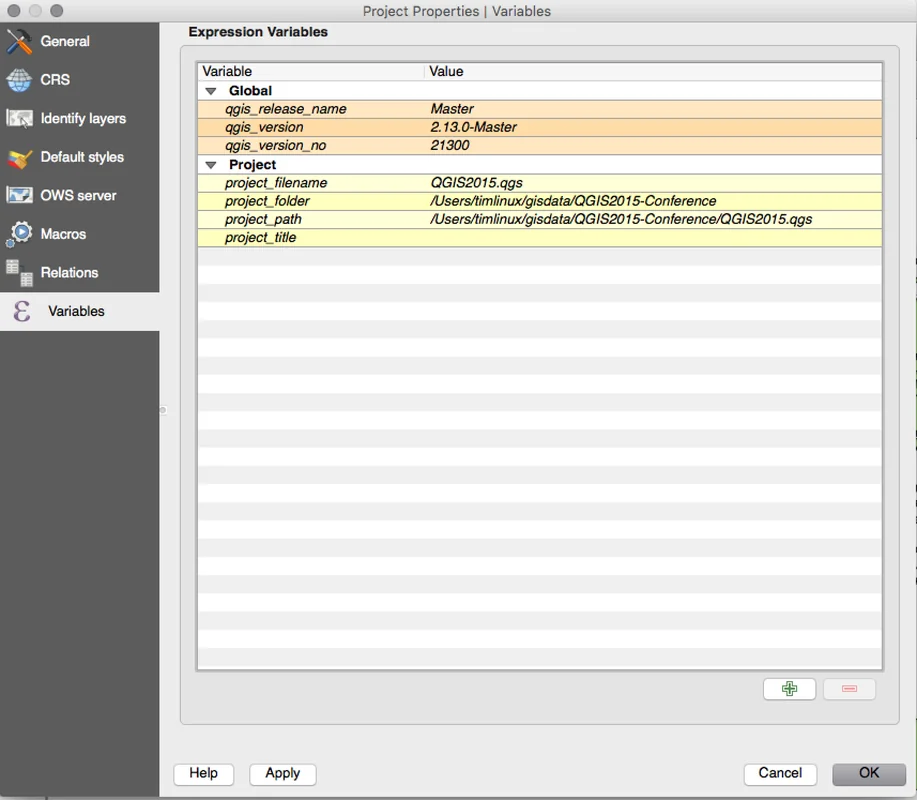This screenshot has width=917, height=800.
Task: Click the Identify layers icon
Action: tap(19, 119)
